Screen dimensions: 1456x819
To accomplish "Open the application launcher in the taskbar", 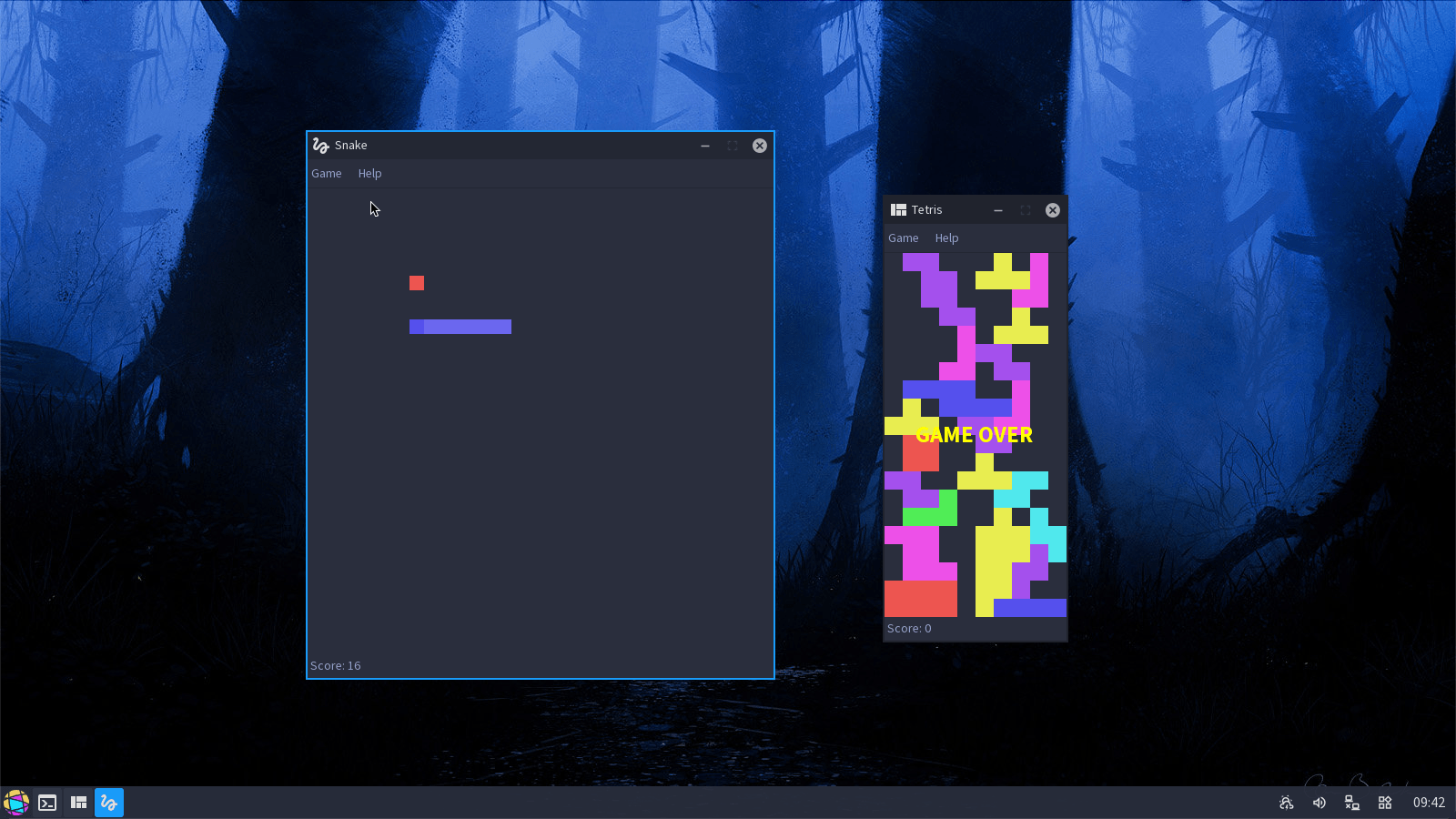I will 16,803.
